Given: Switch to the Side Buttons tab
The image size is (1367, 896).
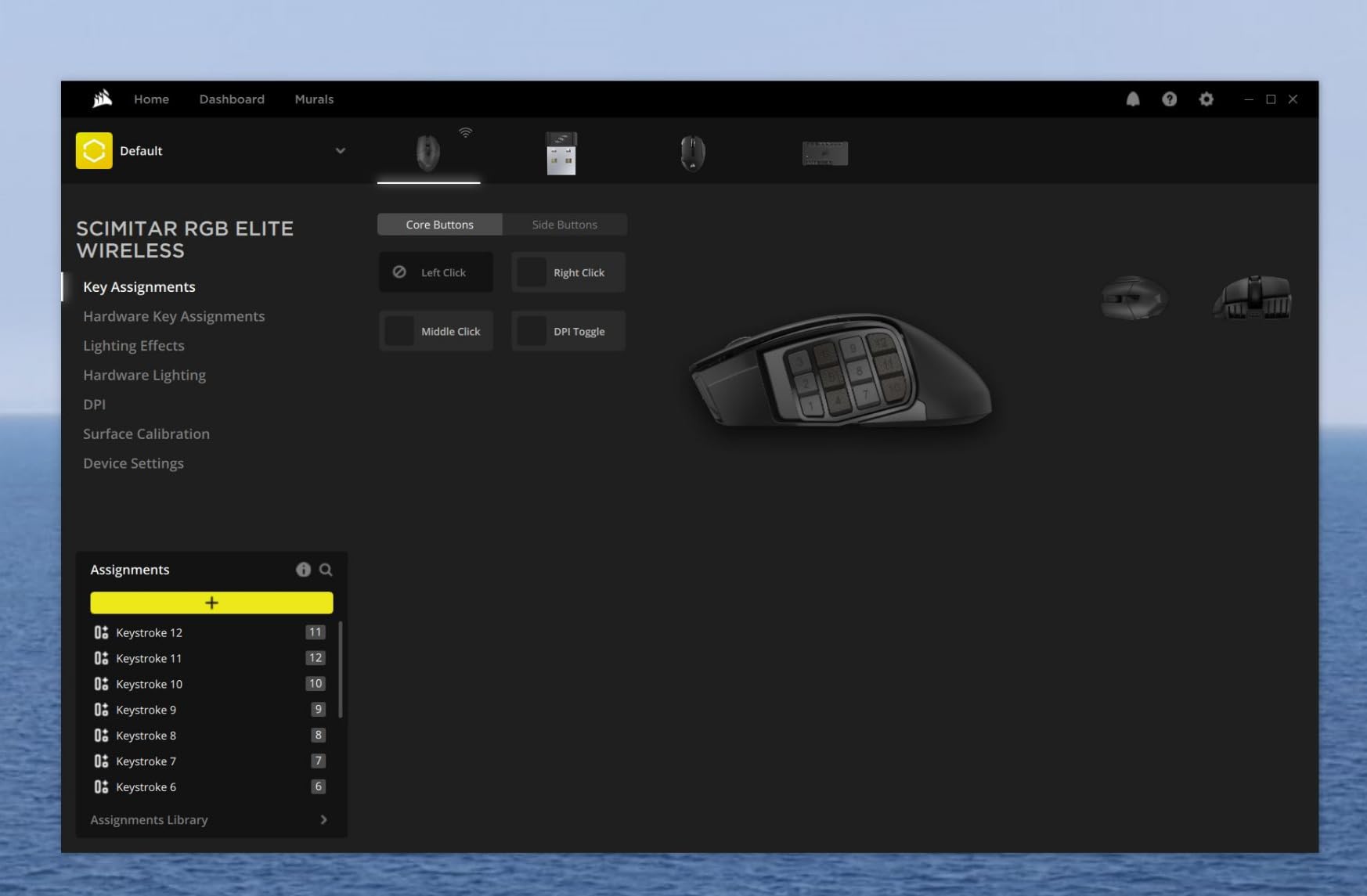Looking at the screenshot, I should point(564,225).
